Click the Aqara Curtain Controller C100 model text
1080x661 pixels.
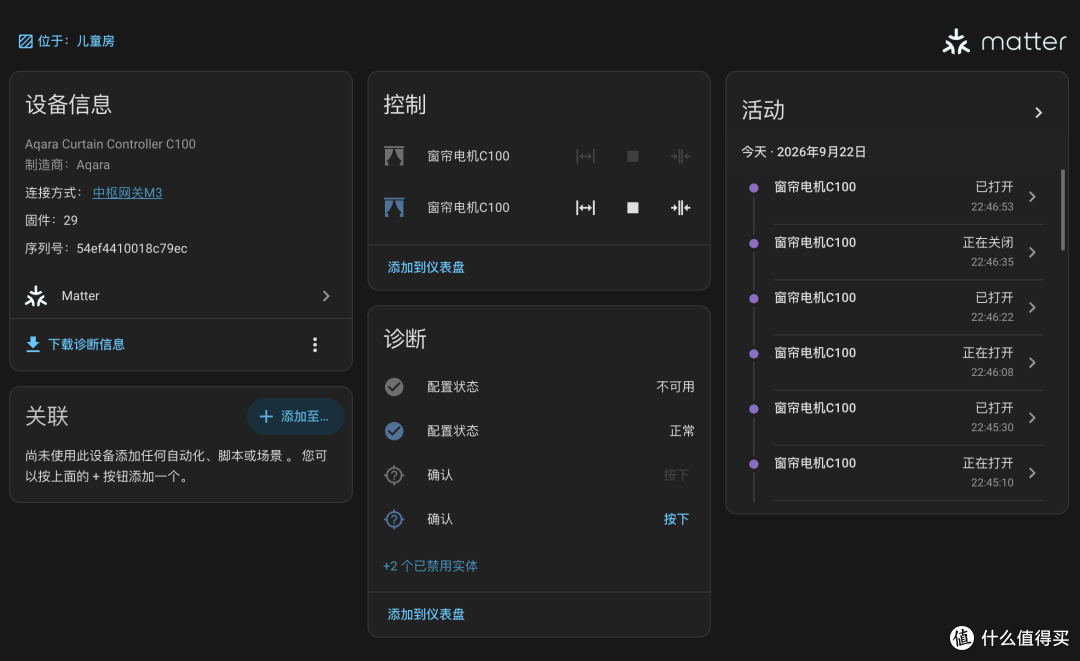pyautogui.click(x=110, y=144)
